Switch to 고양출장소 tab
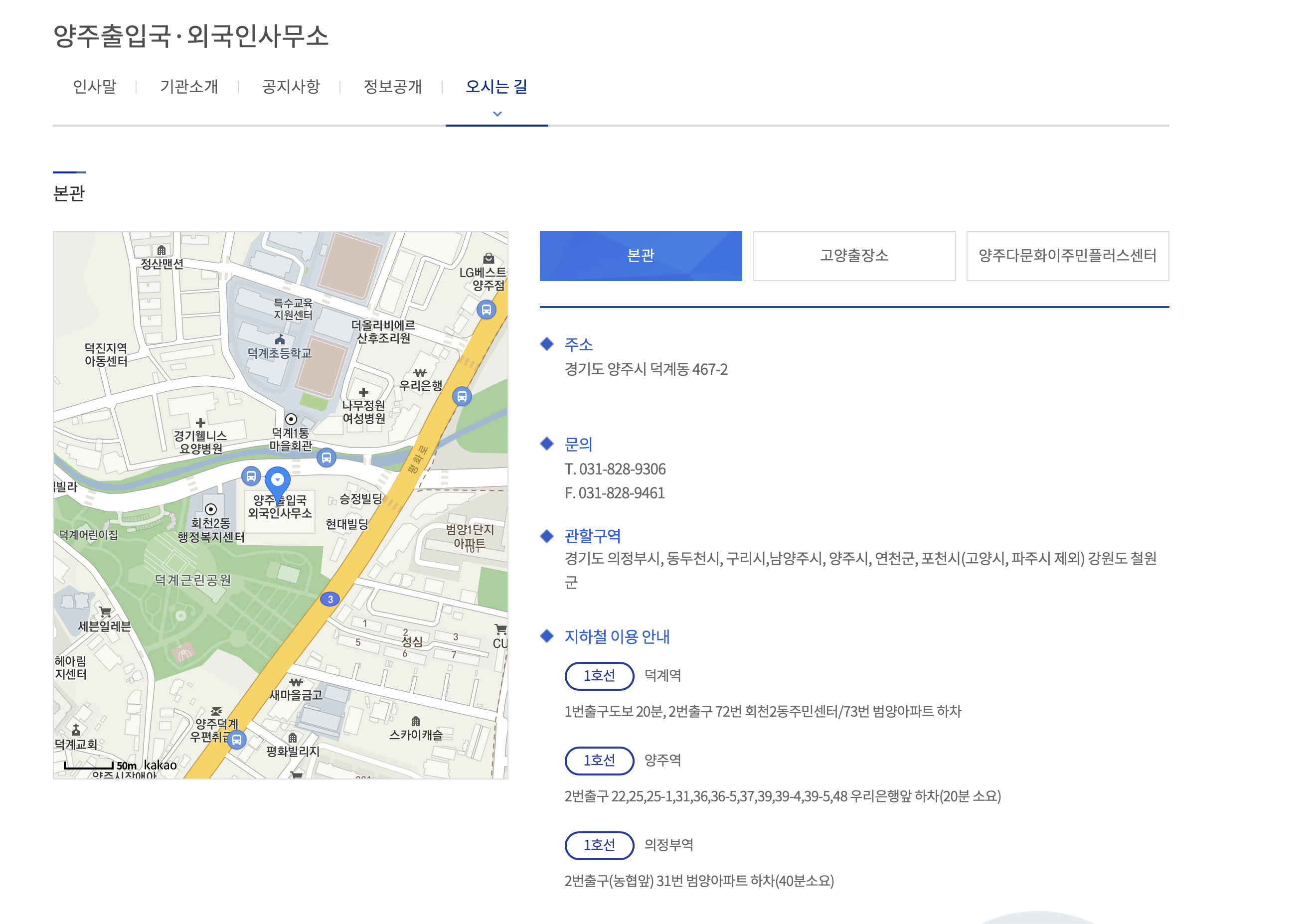The height and width of the screenshot is (924, 1310). coord(853,256)
